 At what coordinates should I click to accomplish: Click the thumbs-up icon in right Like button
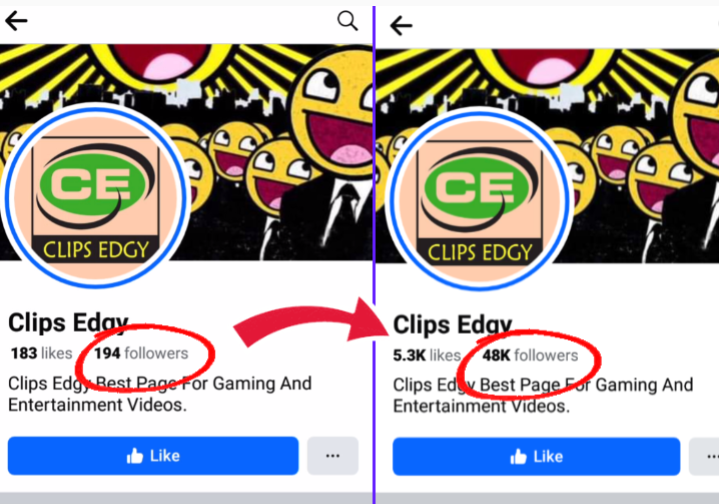[518, 457]
